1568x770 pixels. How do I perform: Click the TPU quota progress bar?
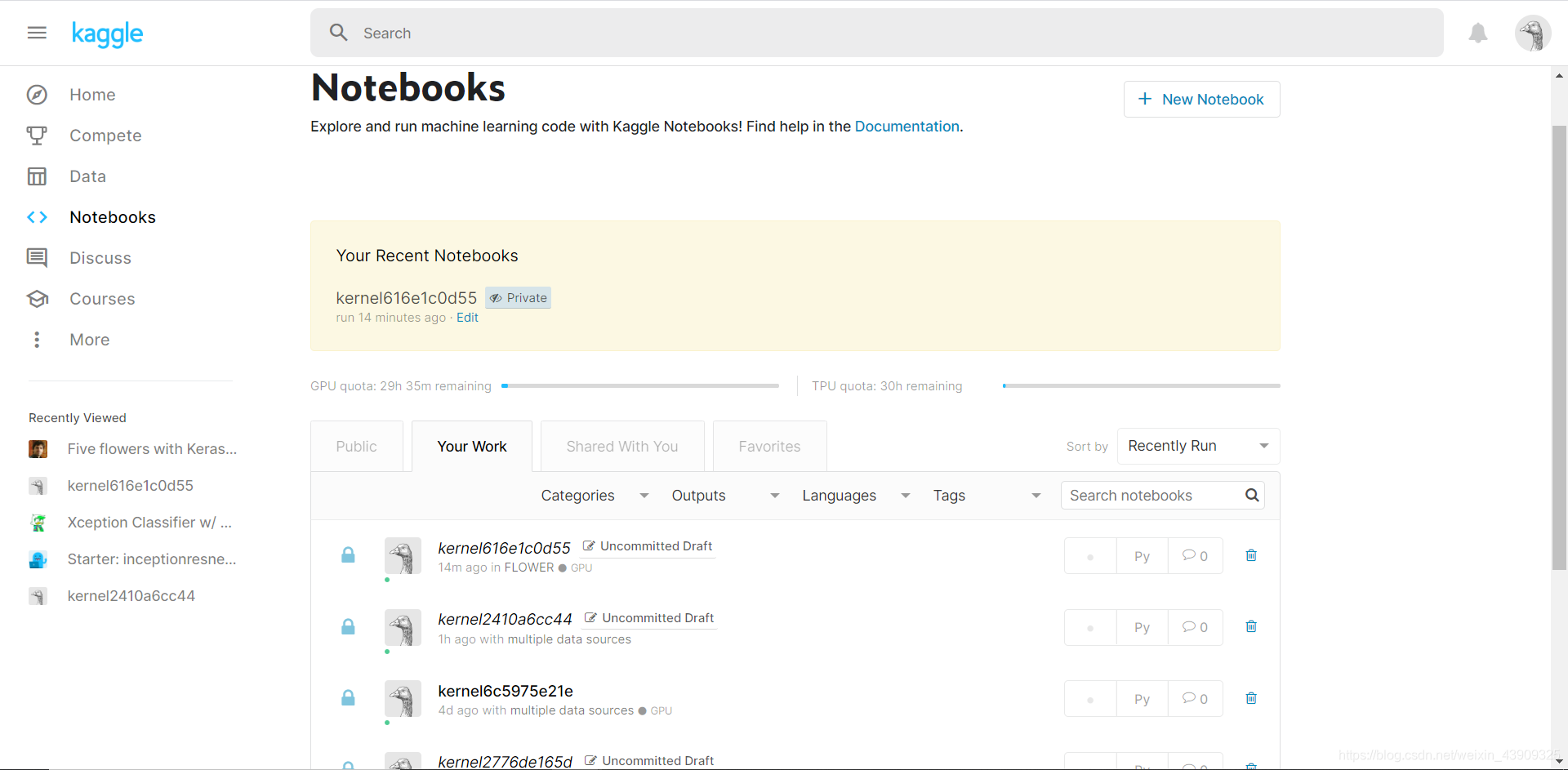pos(1141,385)
